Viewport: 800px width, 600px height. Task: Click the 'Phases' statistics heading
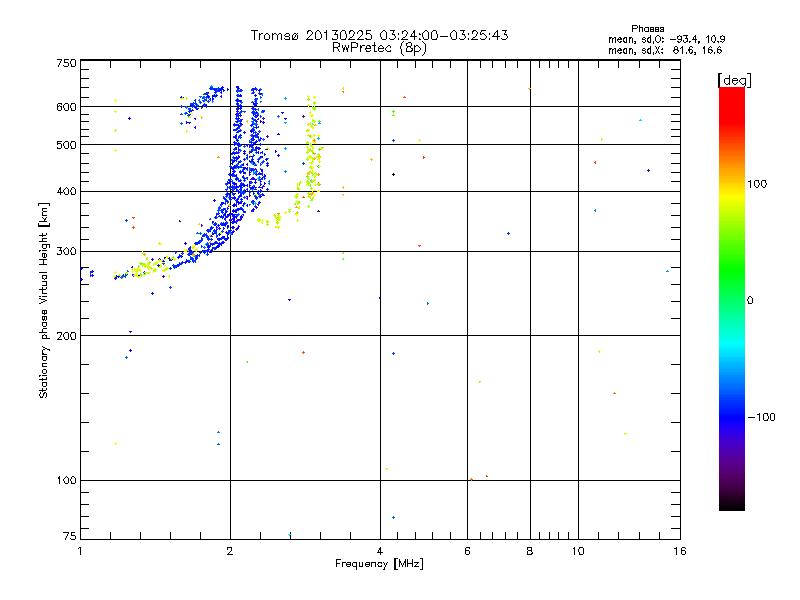[647, 29]
